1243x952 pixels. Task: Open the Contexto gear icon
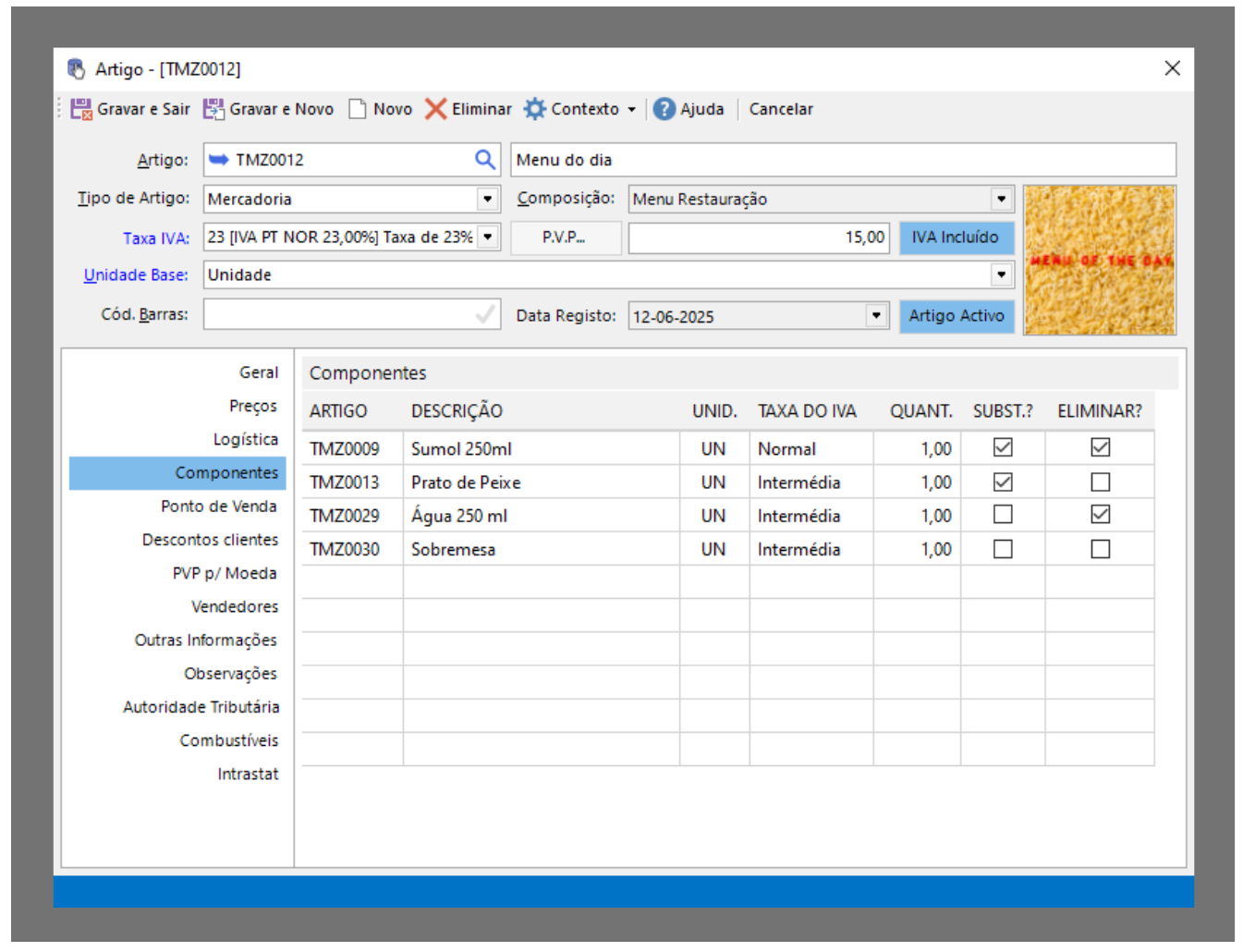(535, 109)
